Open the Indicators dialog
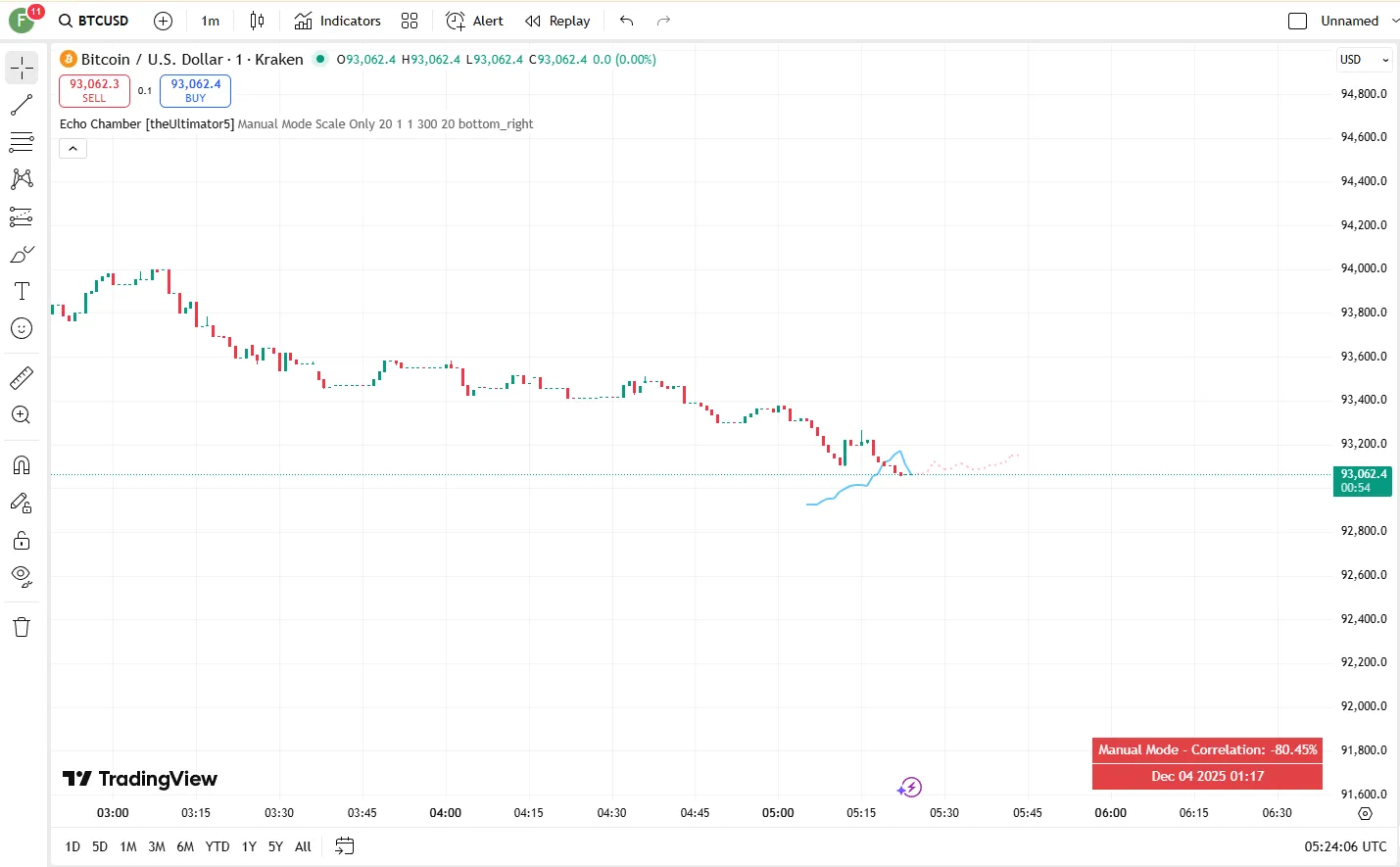 pyautogui.click(x=338, y=21)
